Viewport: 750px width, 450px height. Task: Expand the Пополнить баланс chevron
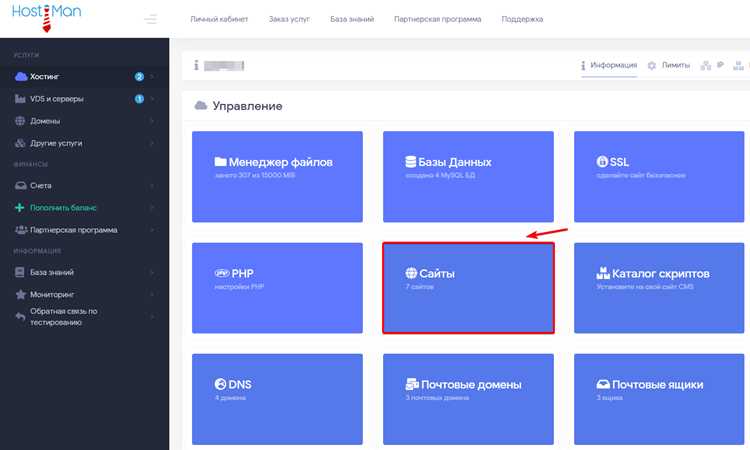click(152, 208)
